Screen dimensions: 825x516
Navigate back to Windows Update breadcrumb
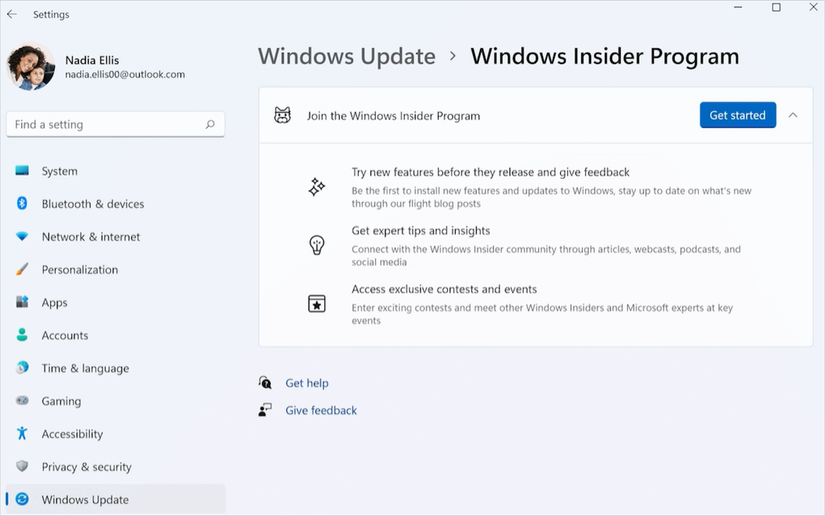coord(347,57)
